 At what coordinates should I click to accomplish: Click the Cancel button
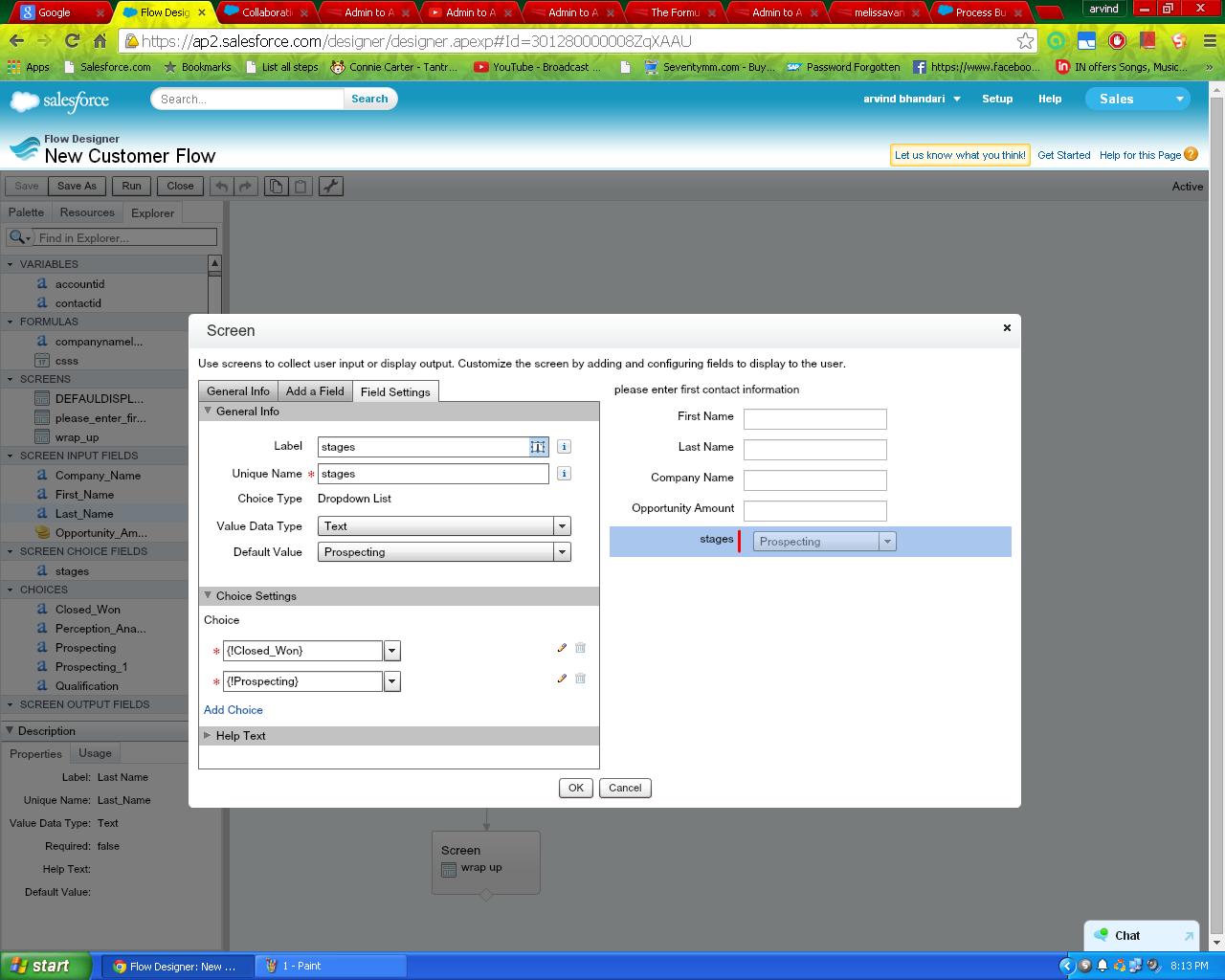[x=625, y=788]
